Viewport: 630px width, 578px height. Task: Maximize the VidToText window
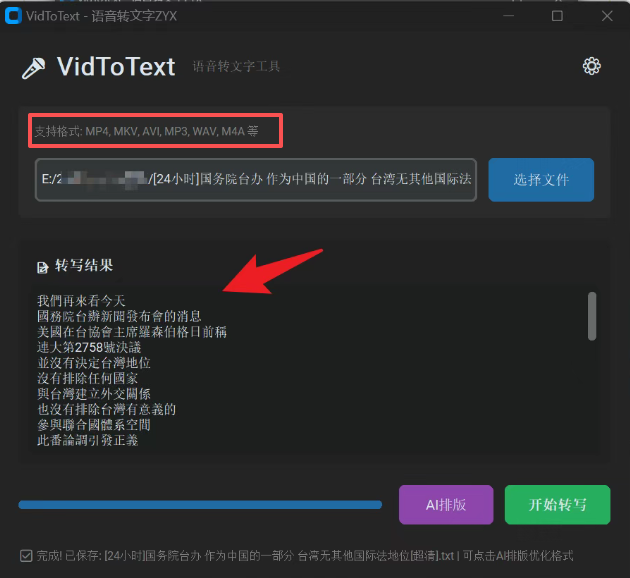[557, 15]
